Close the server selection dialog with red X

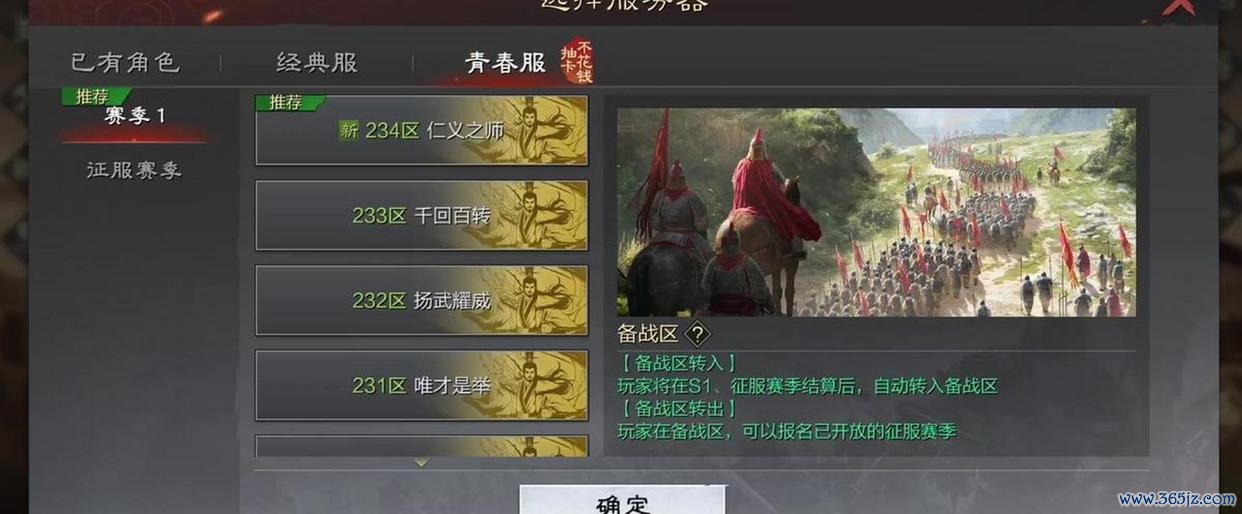point(1180,8)
